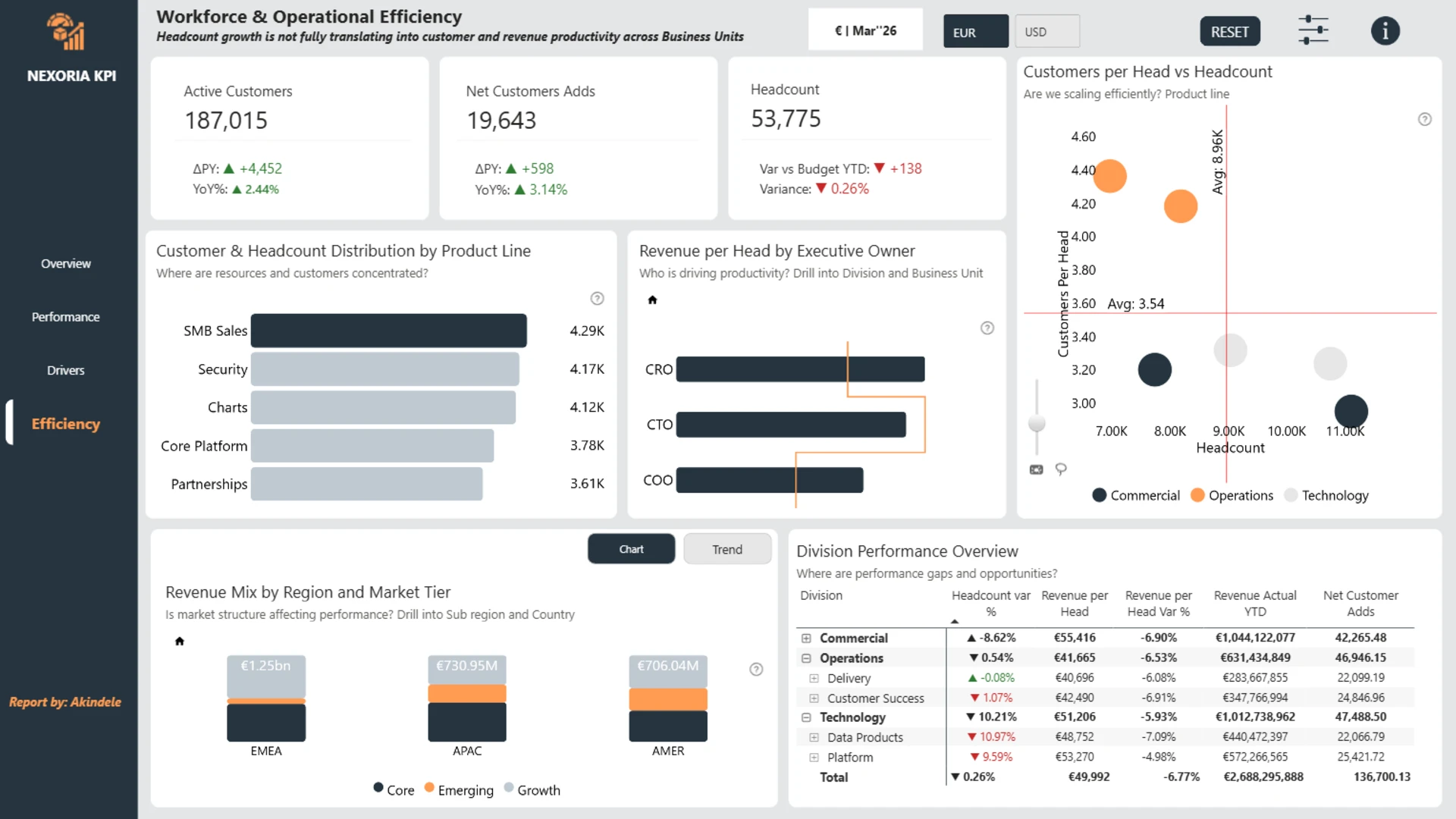Open the filter sliders panel icon
This screenshot has height=819, width=1456.
click(x=1313, y=30)
